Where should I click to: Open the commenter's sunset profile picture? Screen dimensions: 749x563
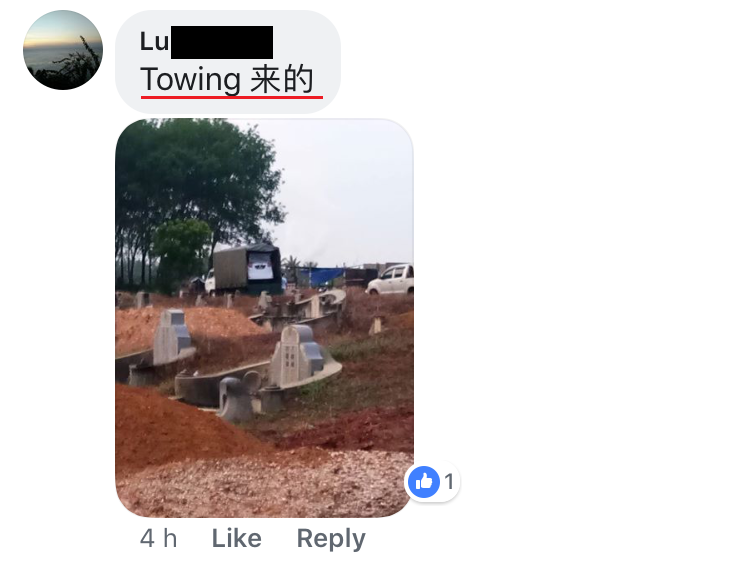point(63,50)
